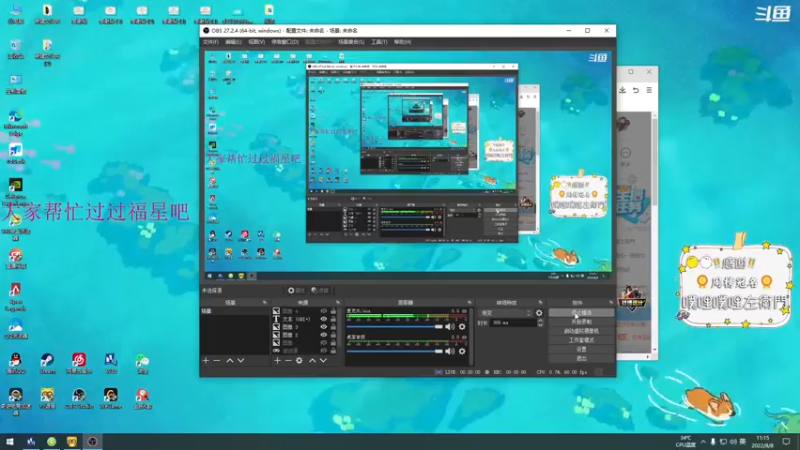This screenshot has height=450, width=800.
Task: Click the Exit button in Controls
Action: click(582, 359)
